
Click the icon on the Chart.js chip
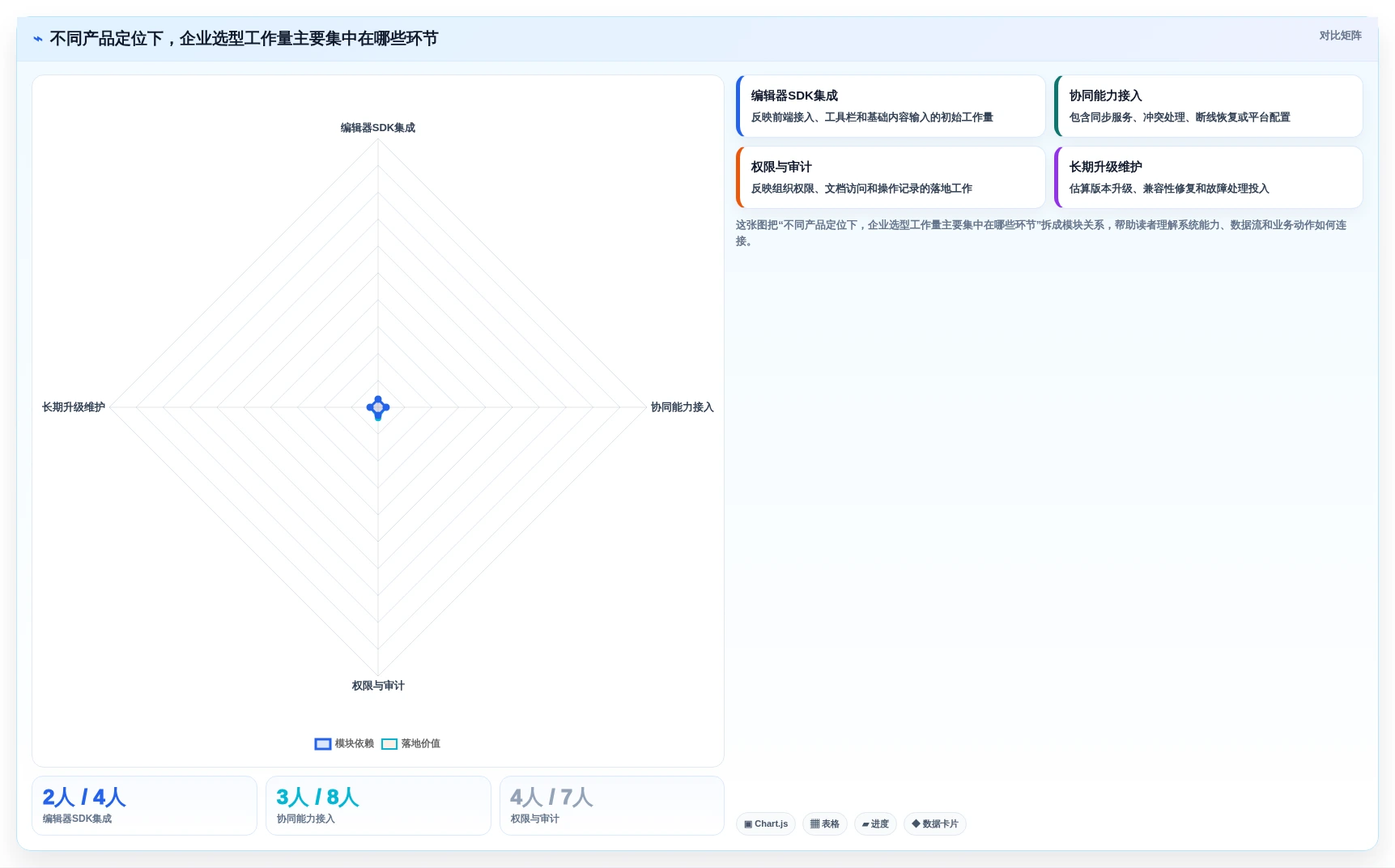[748, 823]
